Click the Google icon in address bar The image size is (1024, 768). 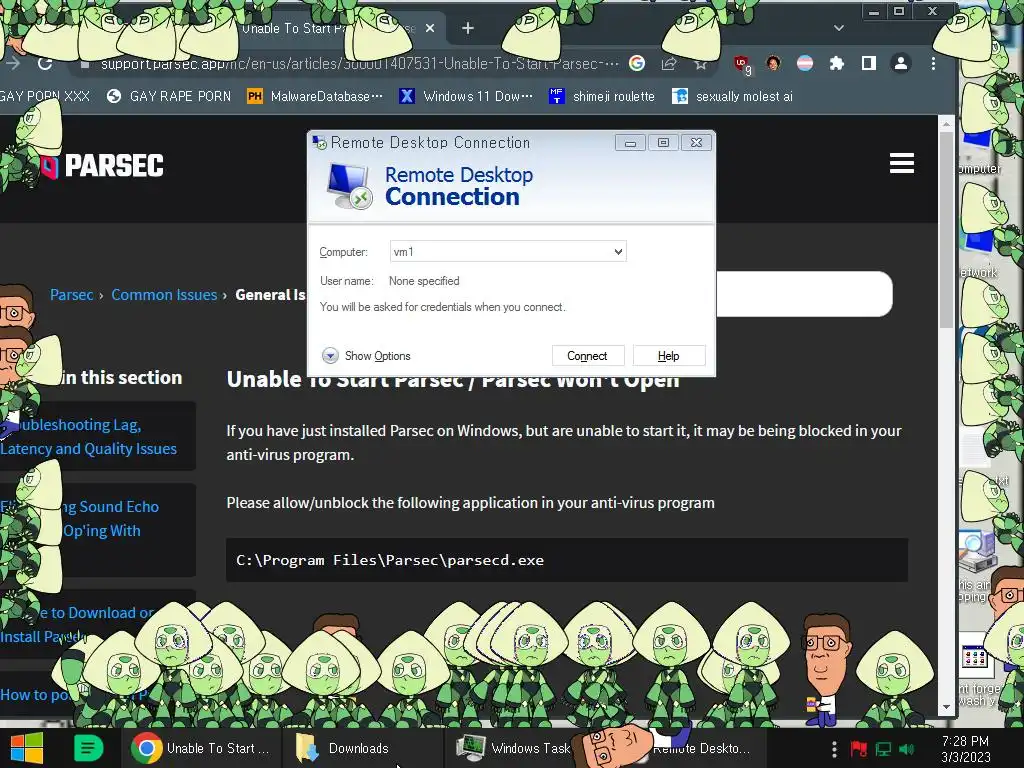tap(637, 63)
